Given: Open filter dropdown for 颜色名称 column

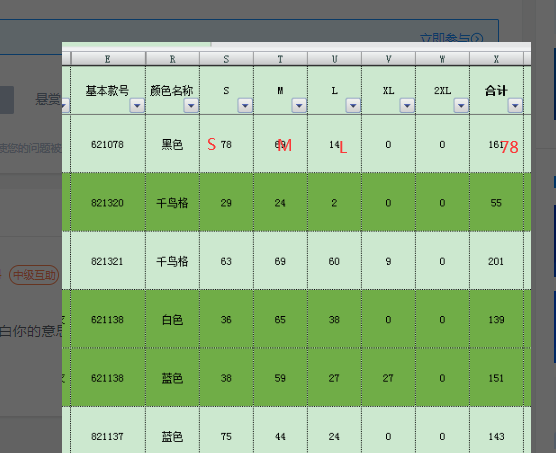Looking at the screenshot, I should 191,105.
